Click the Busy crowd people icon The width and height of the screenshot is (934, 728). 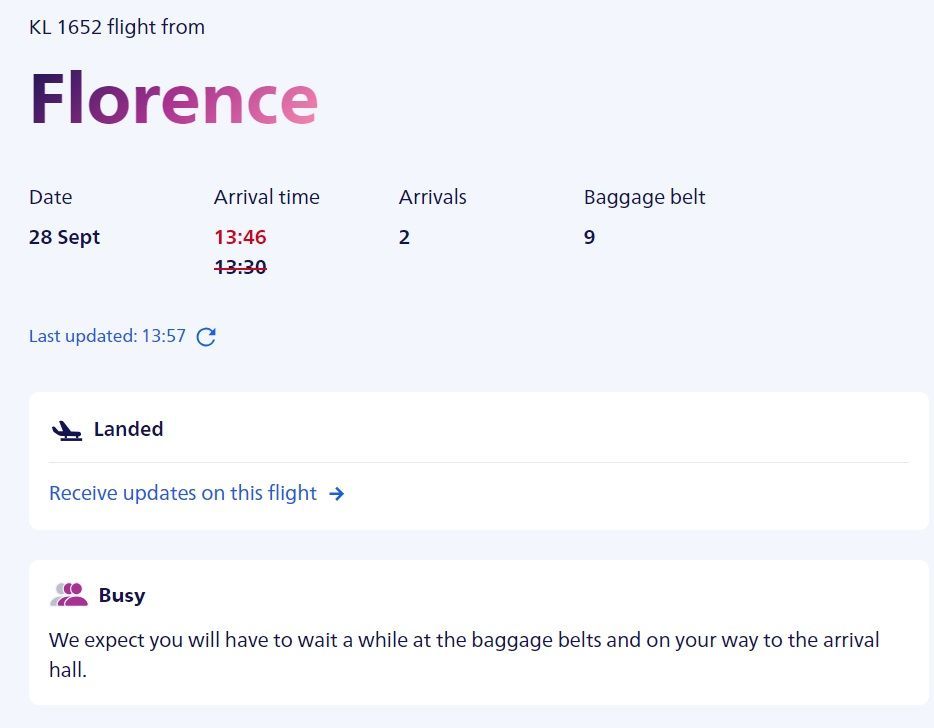(69, 595)
